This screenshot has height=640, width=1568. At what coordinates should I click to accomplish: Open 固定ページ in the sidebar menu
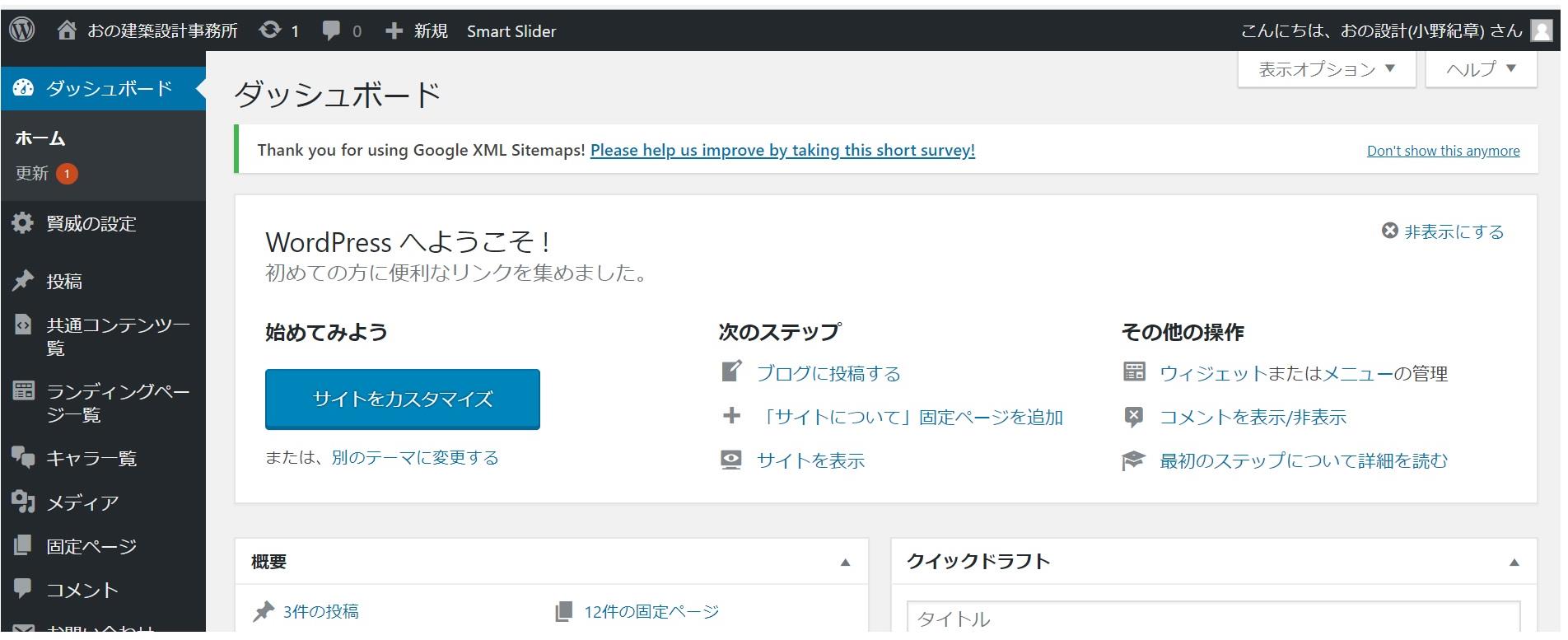tap(91, 546)
